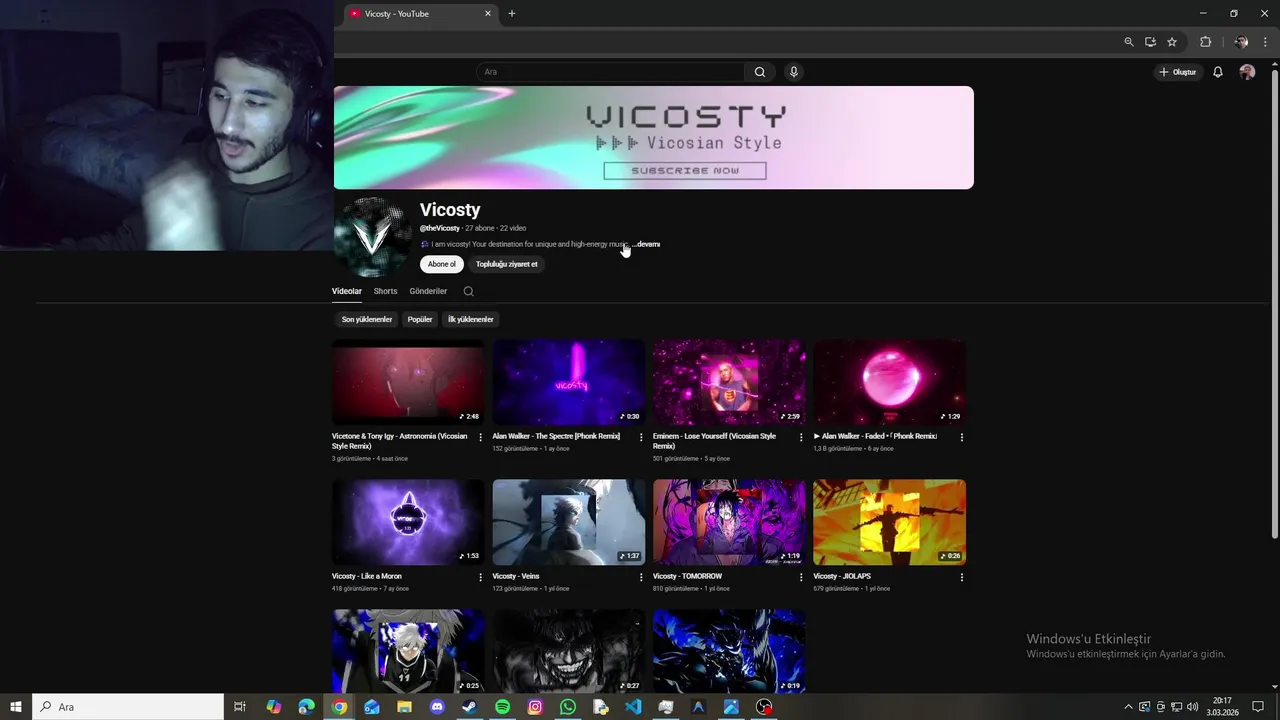Click Vicosty channel profile picture
1280x720 pixels.
click(x=371, y=237)
